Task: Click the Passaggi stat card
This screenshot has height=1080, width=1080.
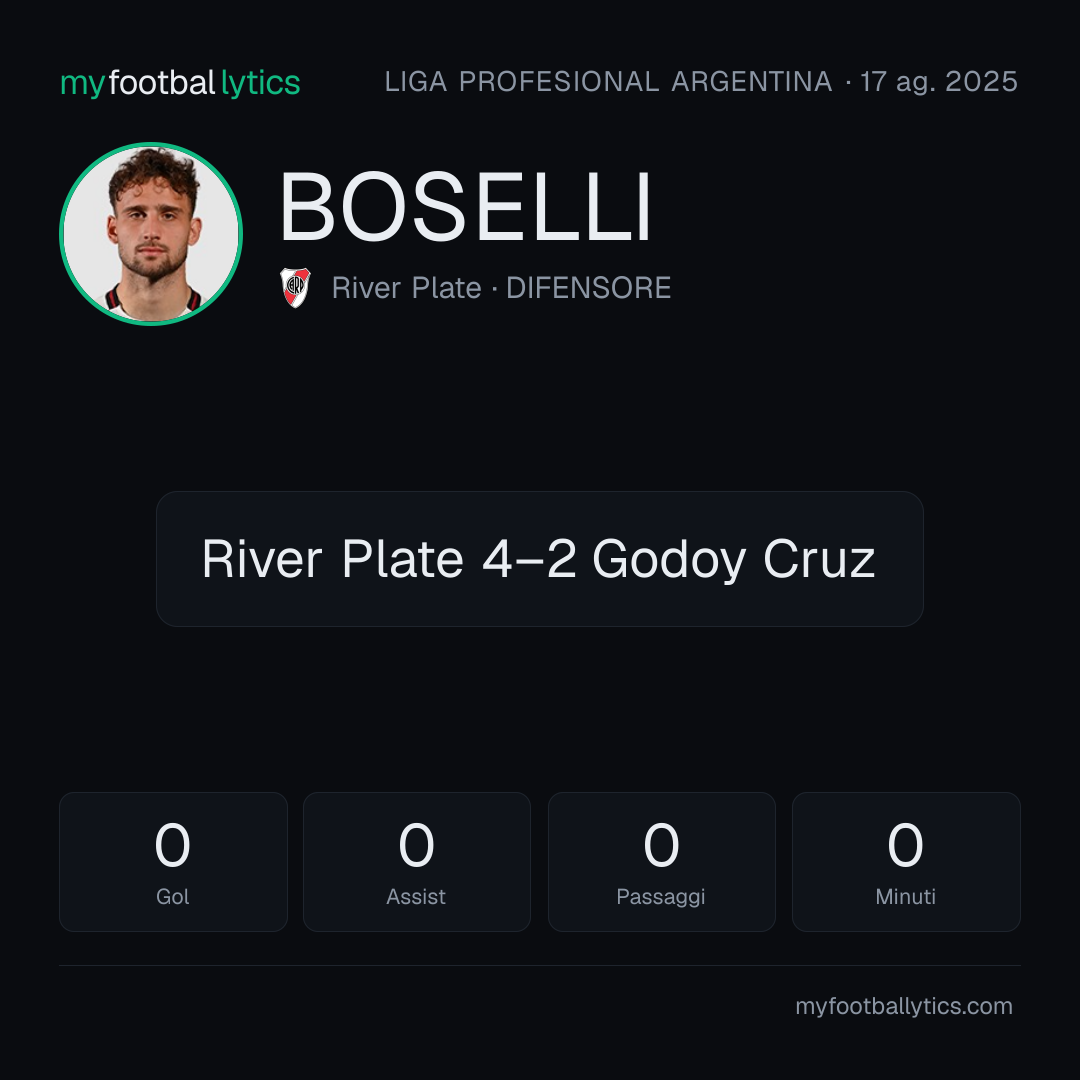Action: click(661, 862)
